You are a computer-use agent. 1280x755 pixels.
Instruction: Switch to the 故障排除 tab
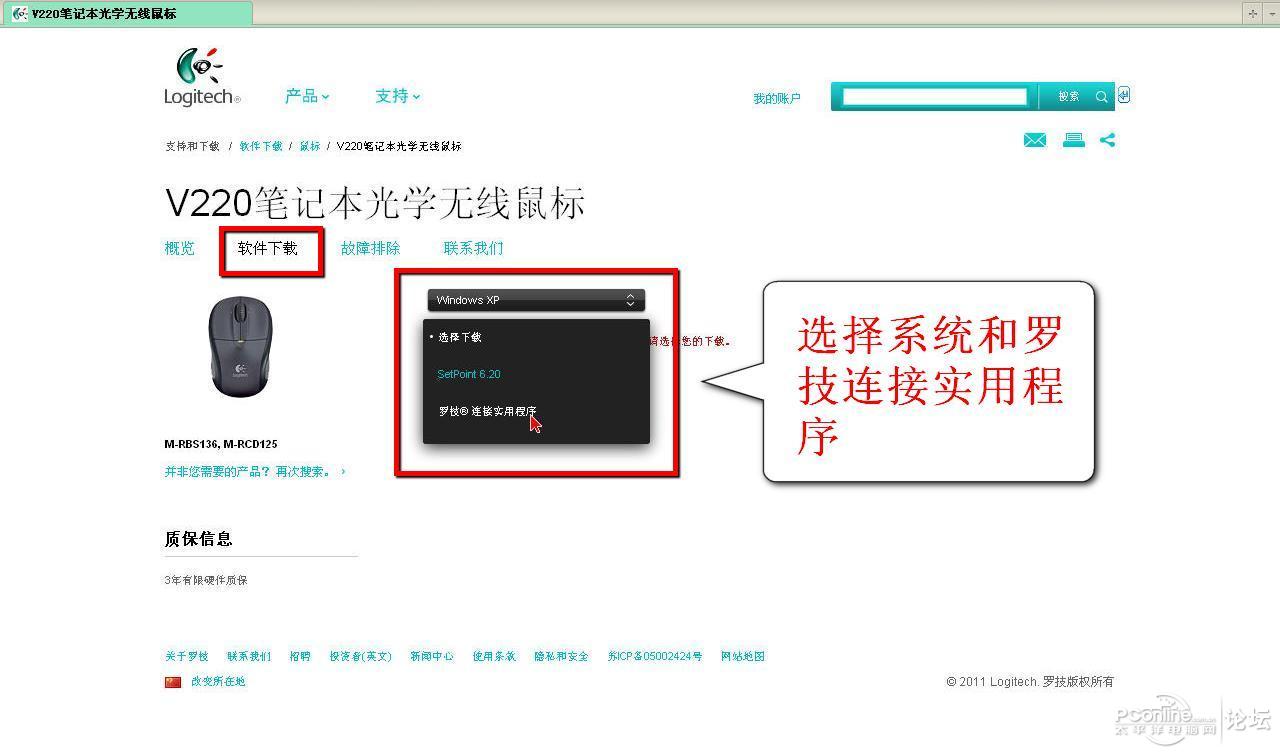point(370,248)
